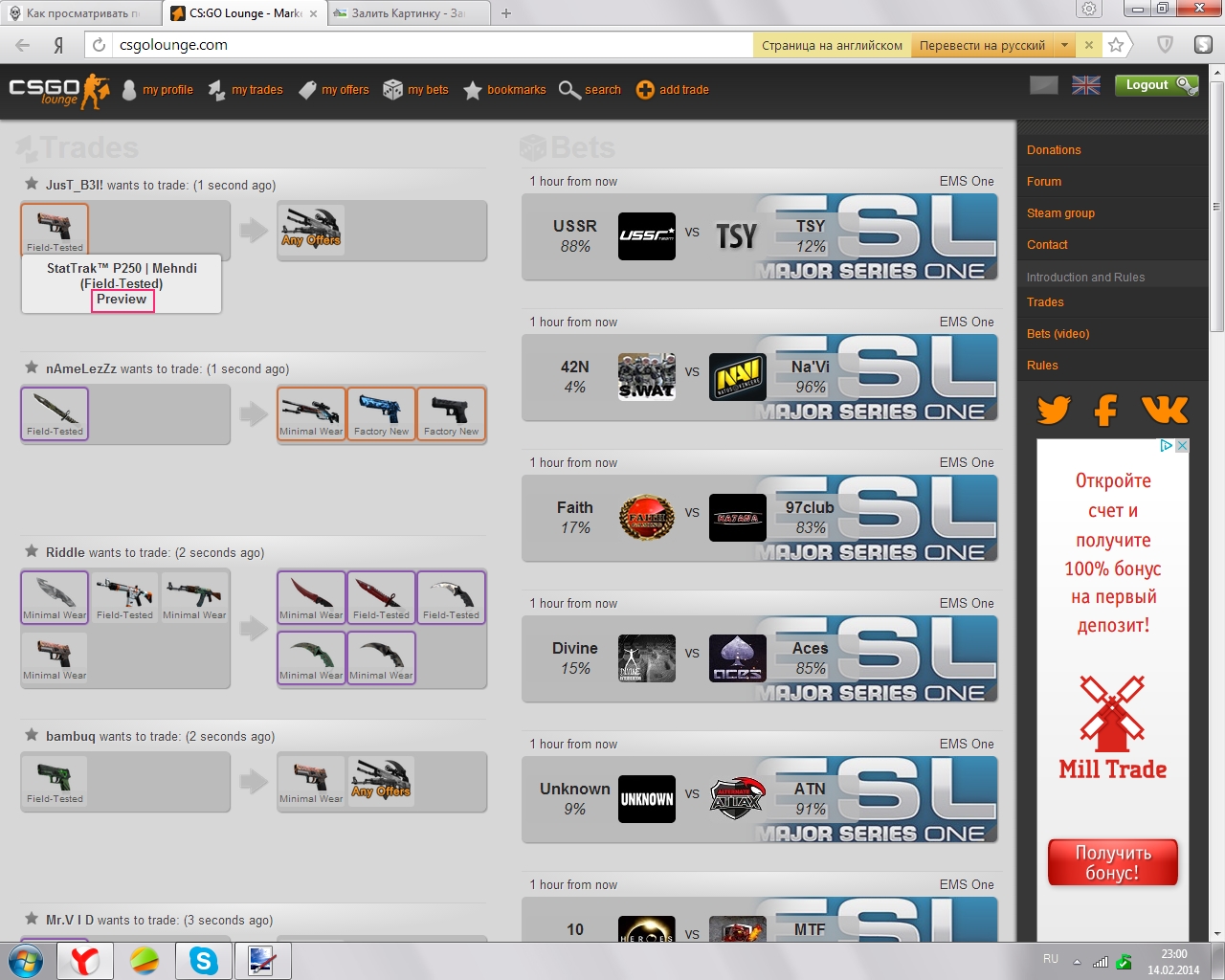1225x980 pixels.
Task: Open Steam group link
Action: coord(1060,213)
